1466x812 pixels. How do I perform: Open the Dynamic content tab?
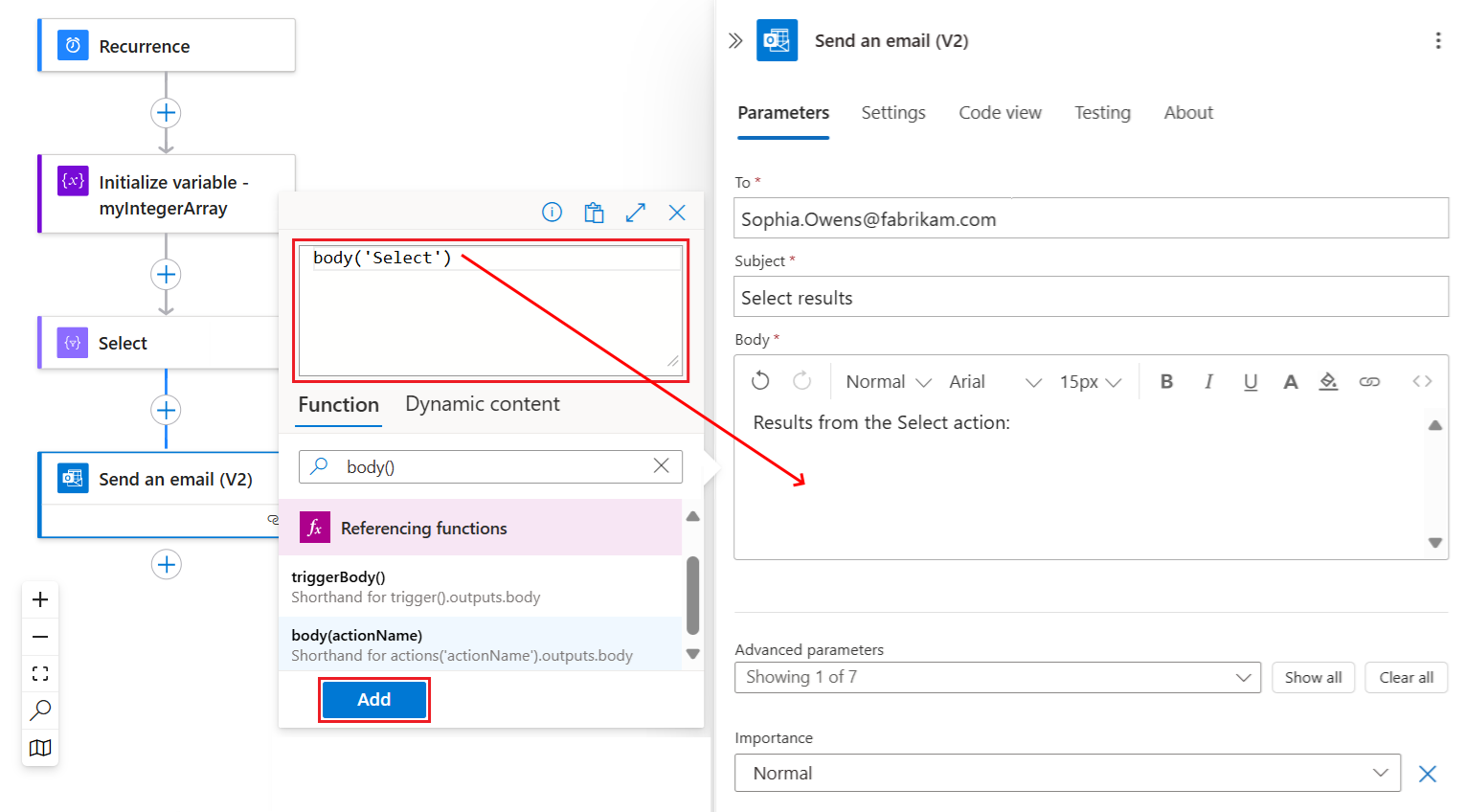[483, 404]
